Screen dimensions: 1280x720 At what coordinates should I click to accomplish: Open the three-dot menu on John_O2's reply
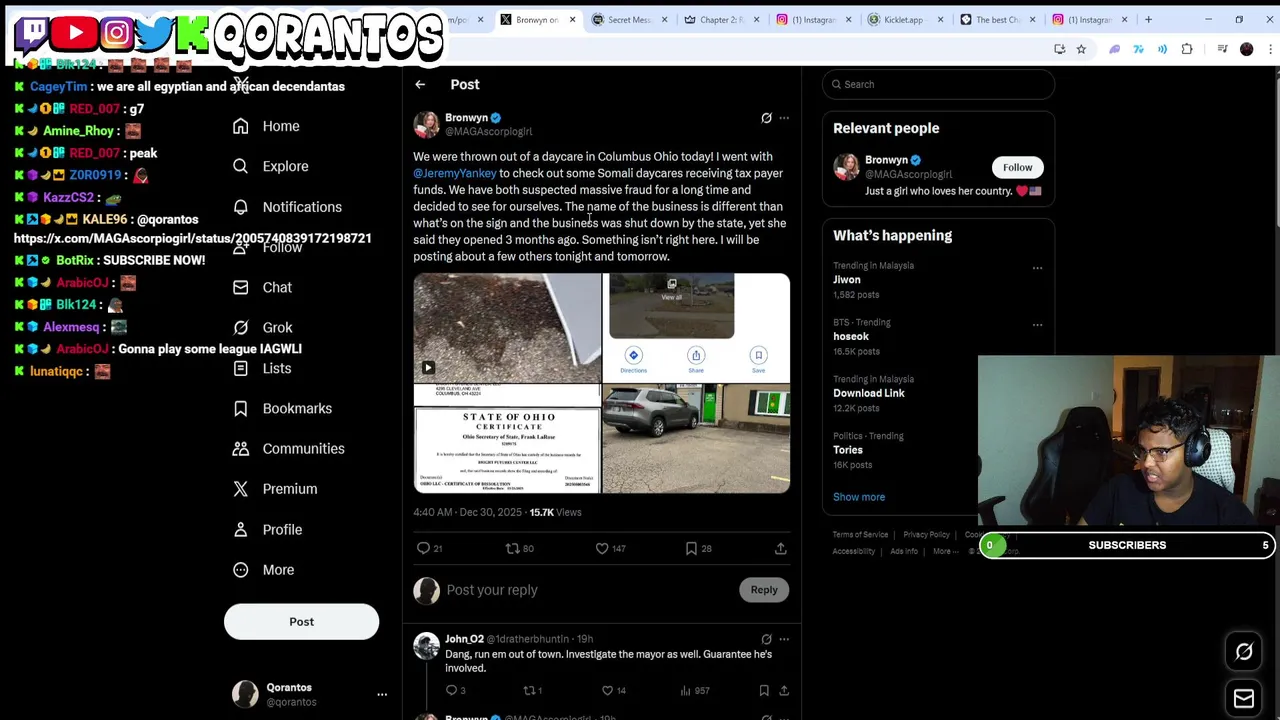point(784,639)
